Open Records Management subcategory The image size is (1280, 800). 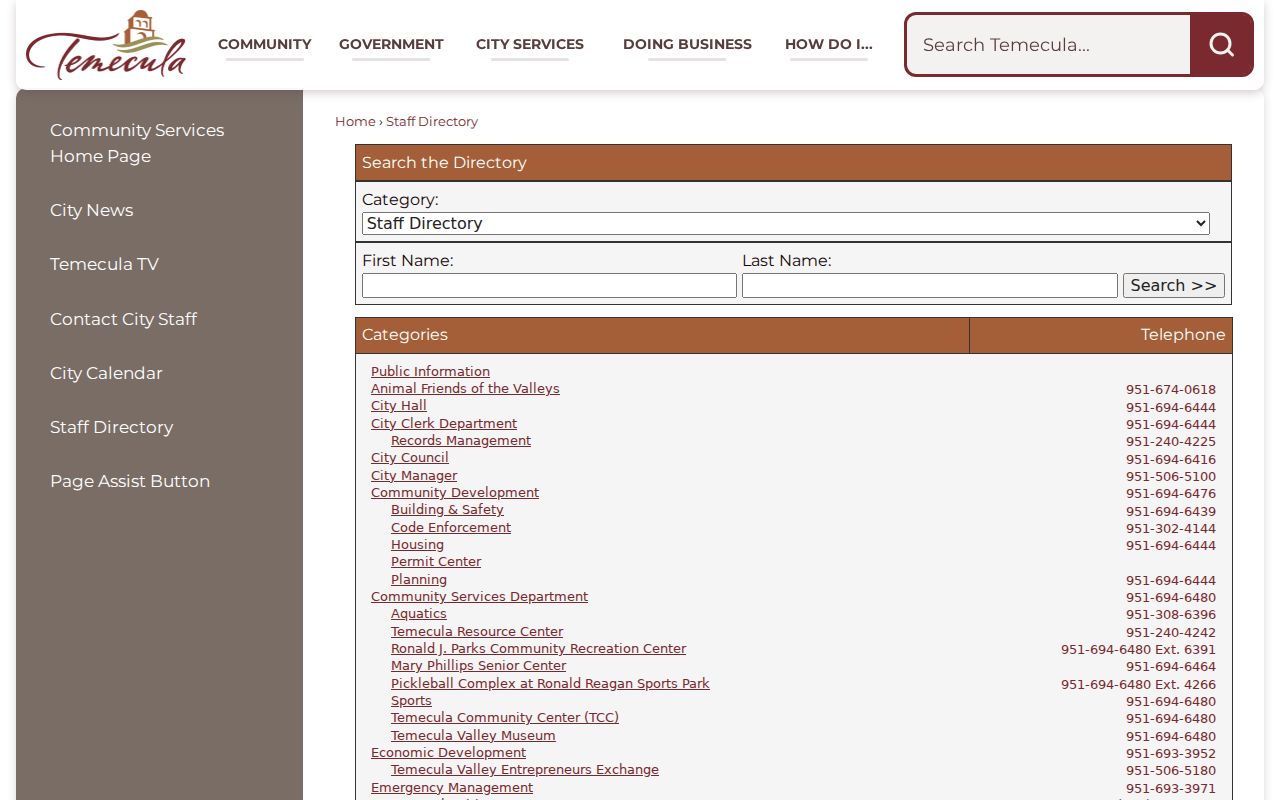[461, 440]
